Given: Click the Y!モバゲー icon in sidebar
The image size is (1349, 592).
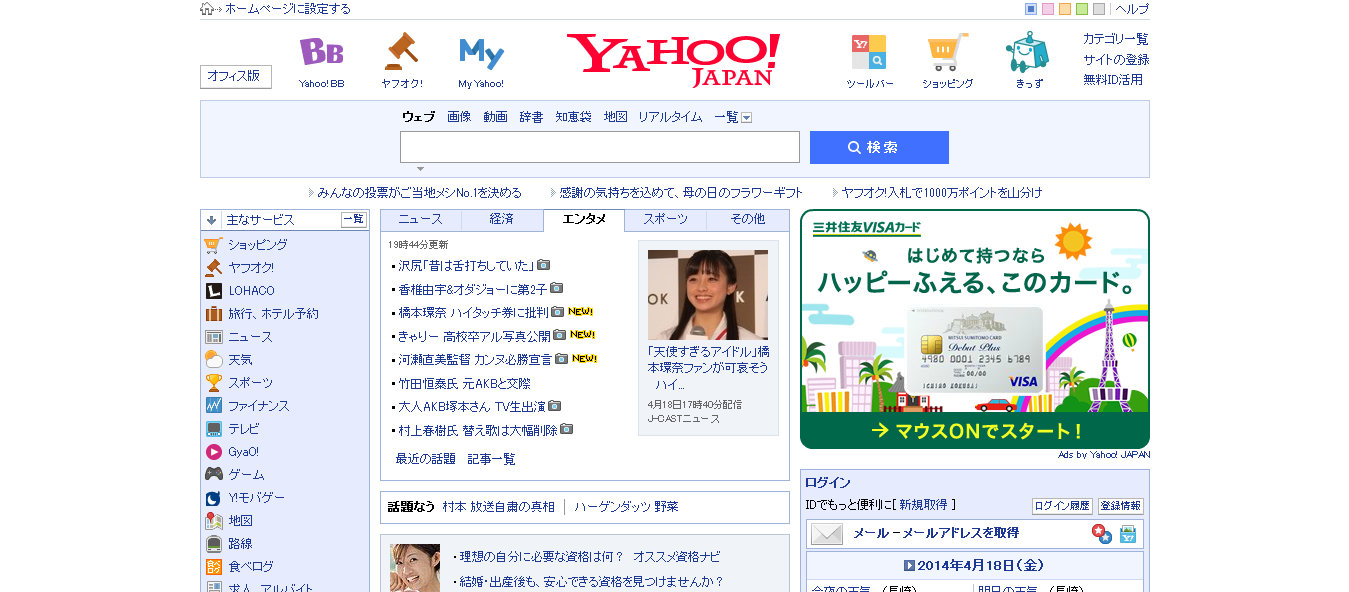Looking at the screenshot, I should point(213,498).
